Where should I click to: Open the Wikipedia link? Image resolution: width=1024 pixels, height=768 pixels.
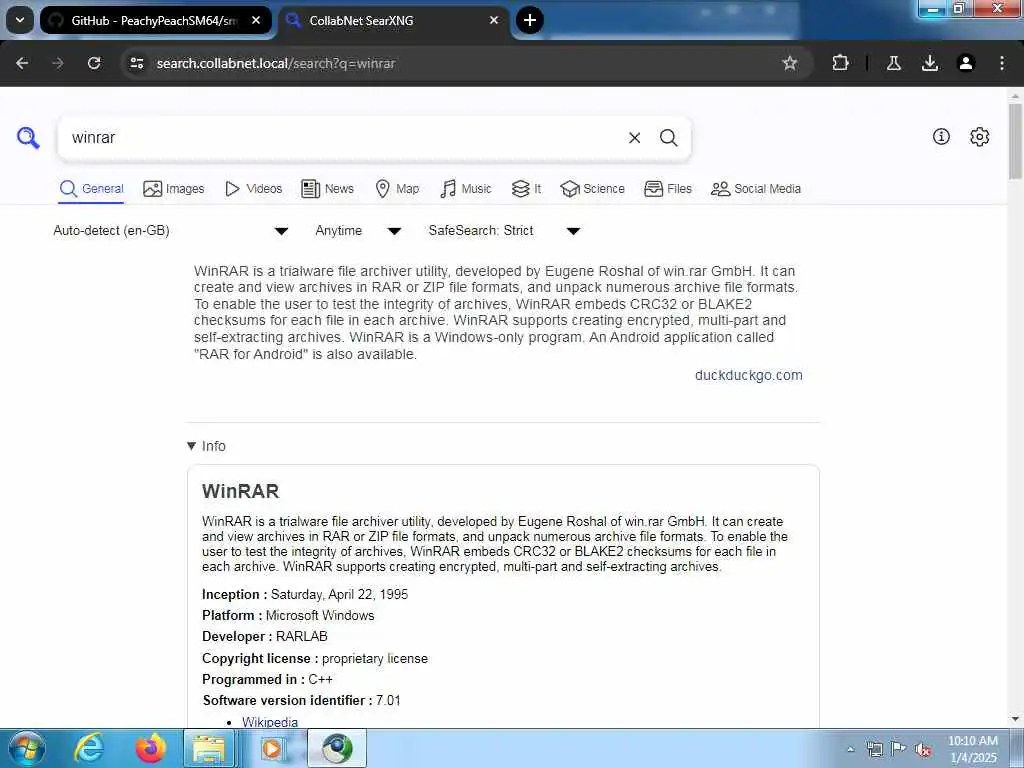[x=270, y=722]
